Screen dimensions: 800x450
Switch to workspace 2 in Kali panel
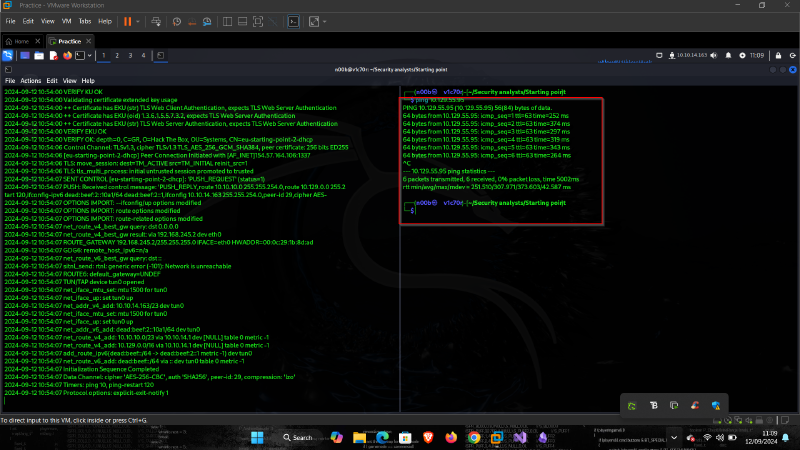118,55
